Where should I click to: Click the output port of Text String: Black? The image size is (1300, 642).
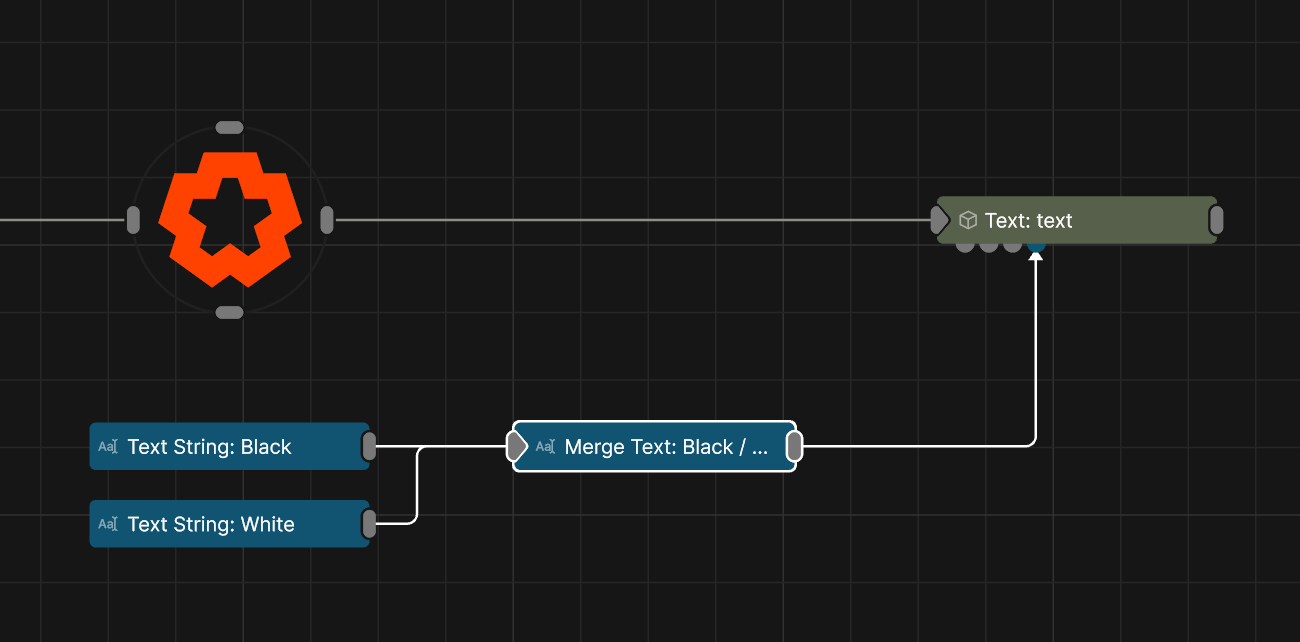tap(369, 446)
